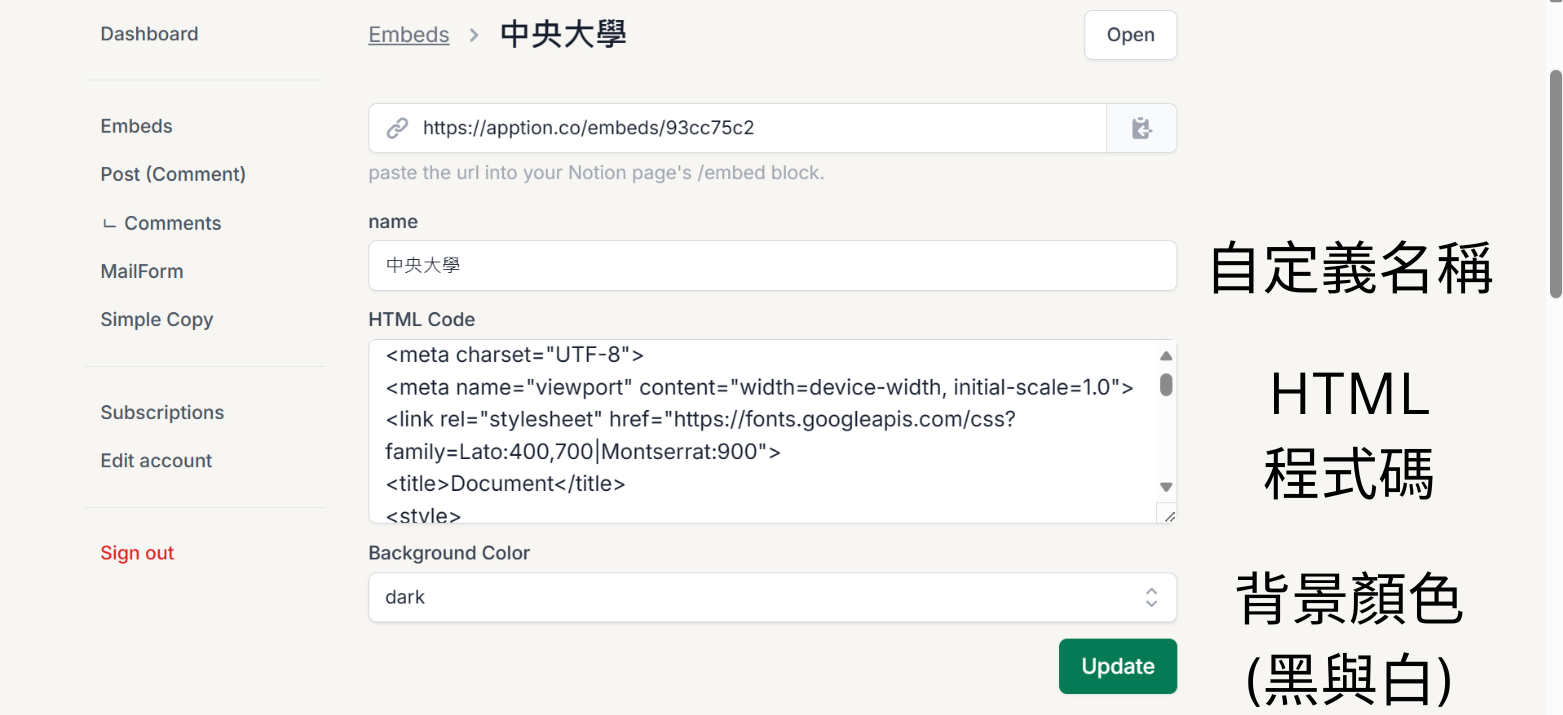The width and height of the screenshot is (1563, 715).
Task: Navigate to Simple Copy
Action: (x=156, y=320)
